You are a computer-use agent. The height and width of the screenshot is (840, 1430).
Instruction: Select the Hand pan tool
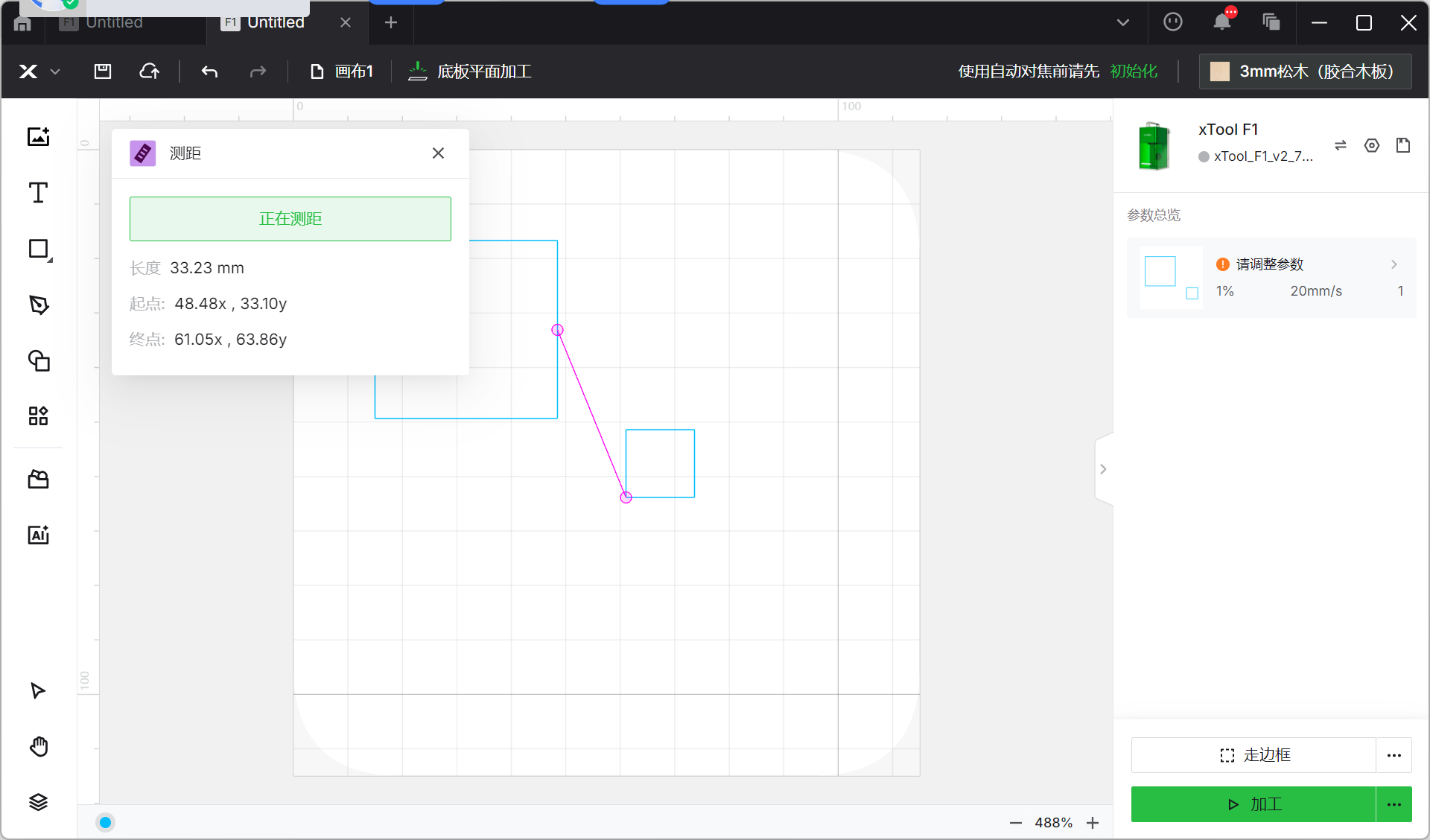pos(38,746)
